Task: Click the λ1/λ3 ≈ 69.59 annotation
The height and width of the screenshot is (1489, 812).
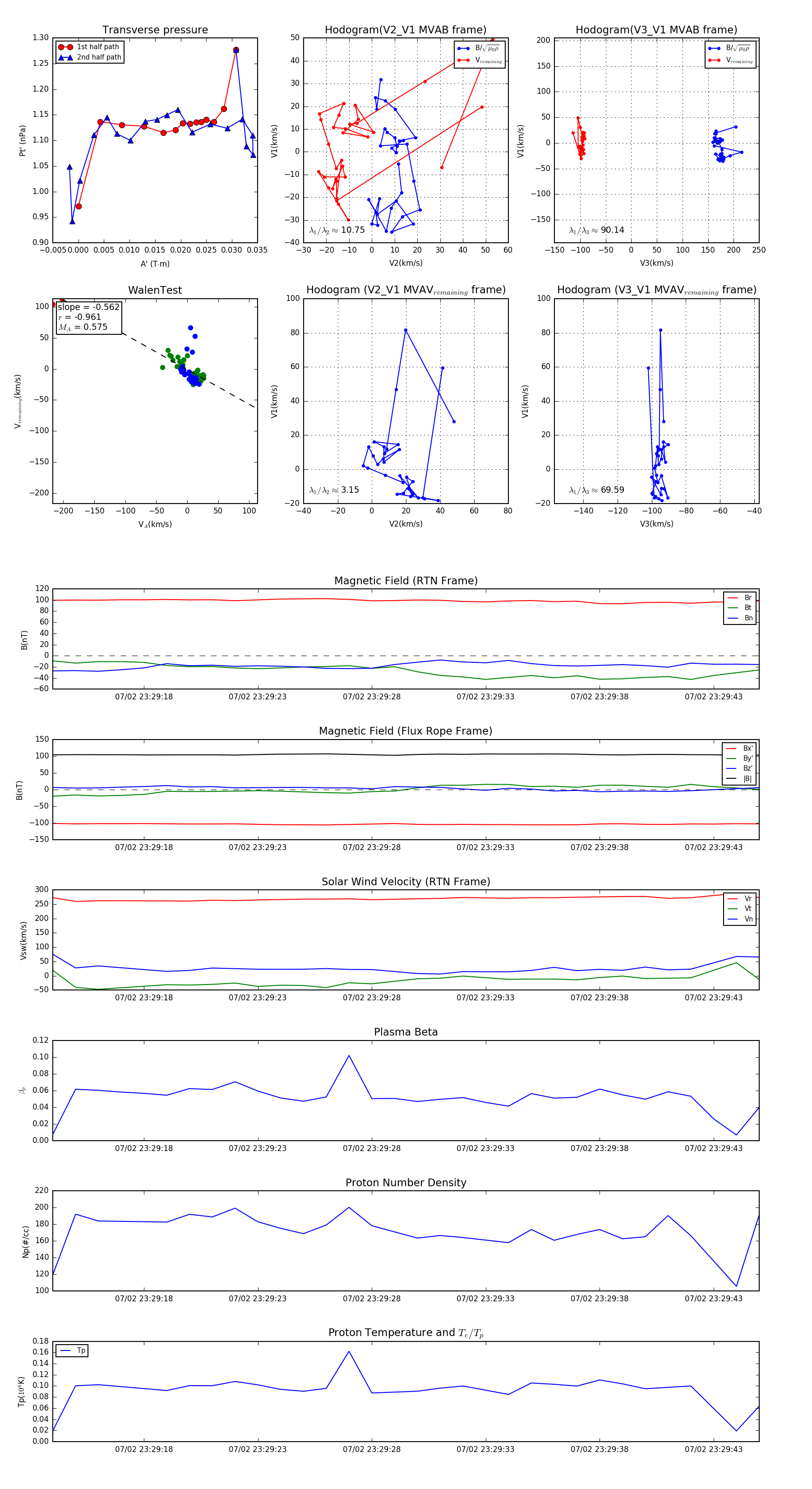Action: tap(596, 490)
